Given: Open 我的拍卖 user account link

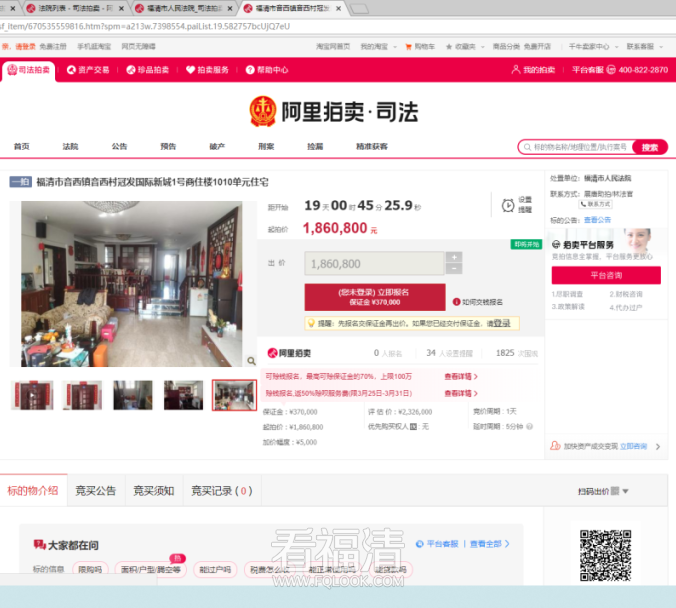Looking at the screenshot, I should (x=533, y=70).
